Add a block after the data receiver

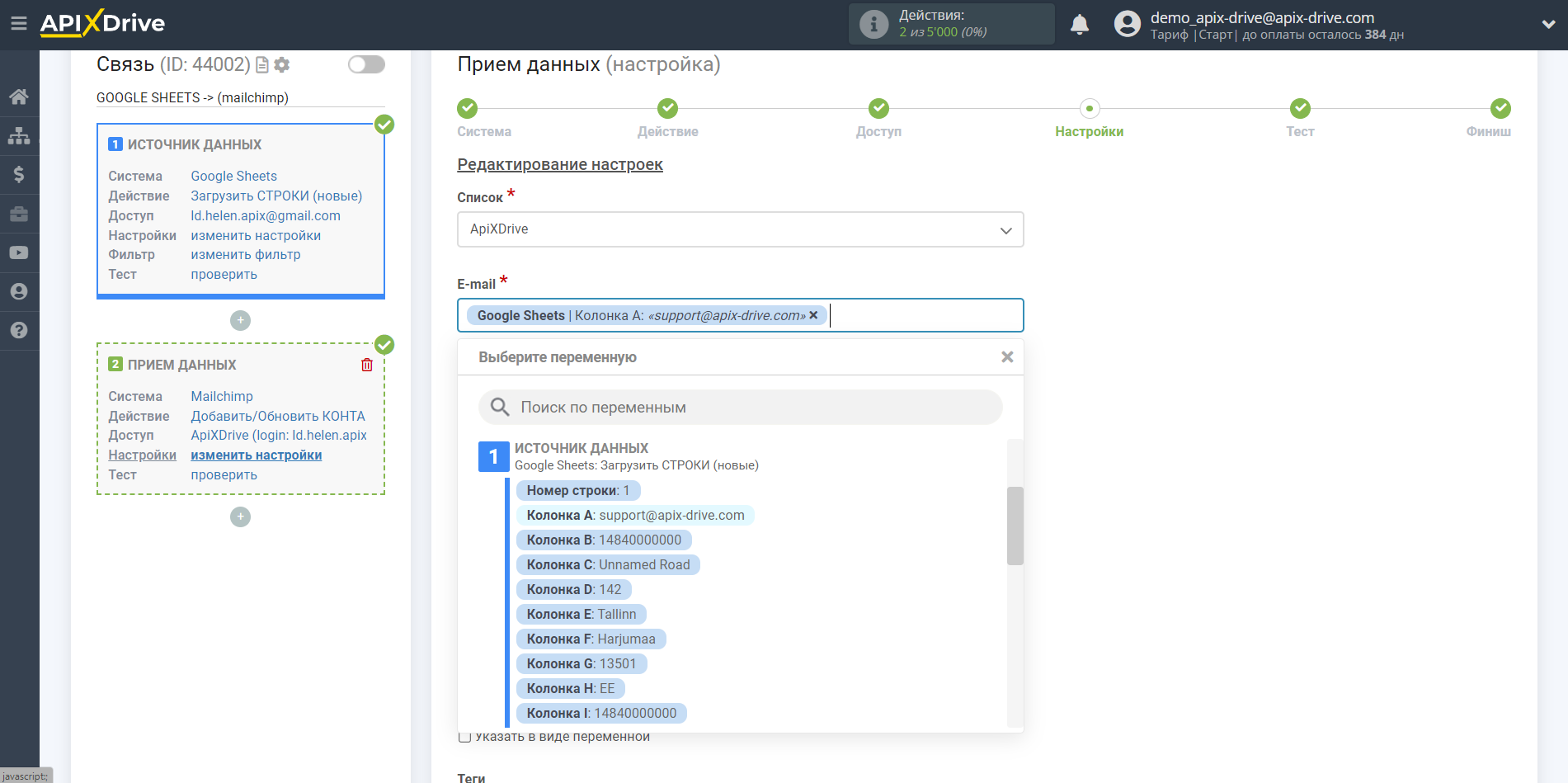tap(240, 516)
